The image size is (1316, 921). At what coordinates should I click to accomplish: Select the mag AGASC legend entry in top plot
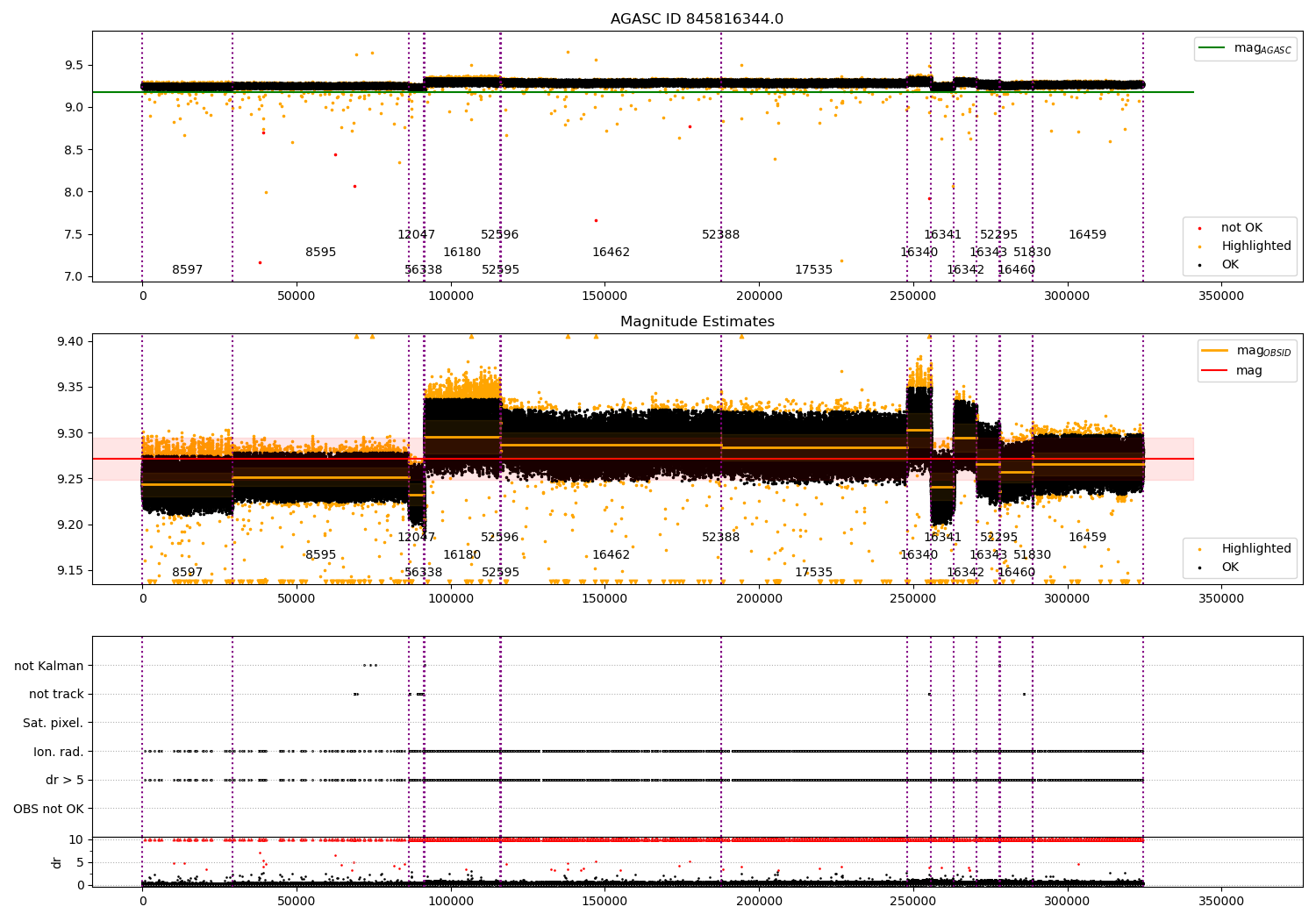coord(1245,48)
